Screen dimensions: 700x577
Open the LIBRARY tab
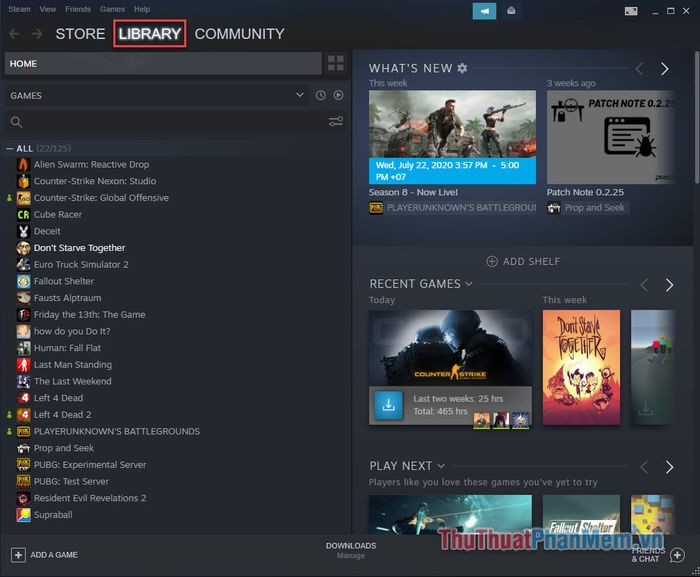pyautogui.click(x=150, y=34)
